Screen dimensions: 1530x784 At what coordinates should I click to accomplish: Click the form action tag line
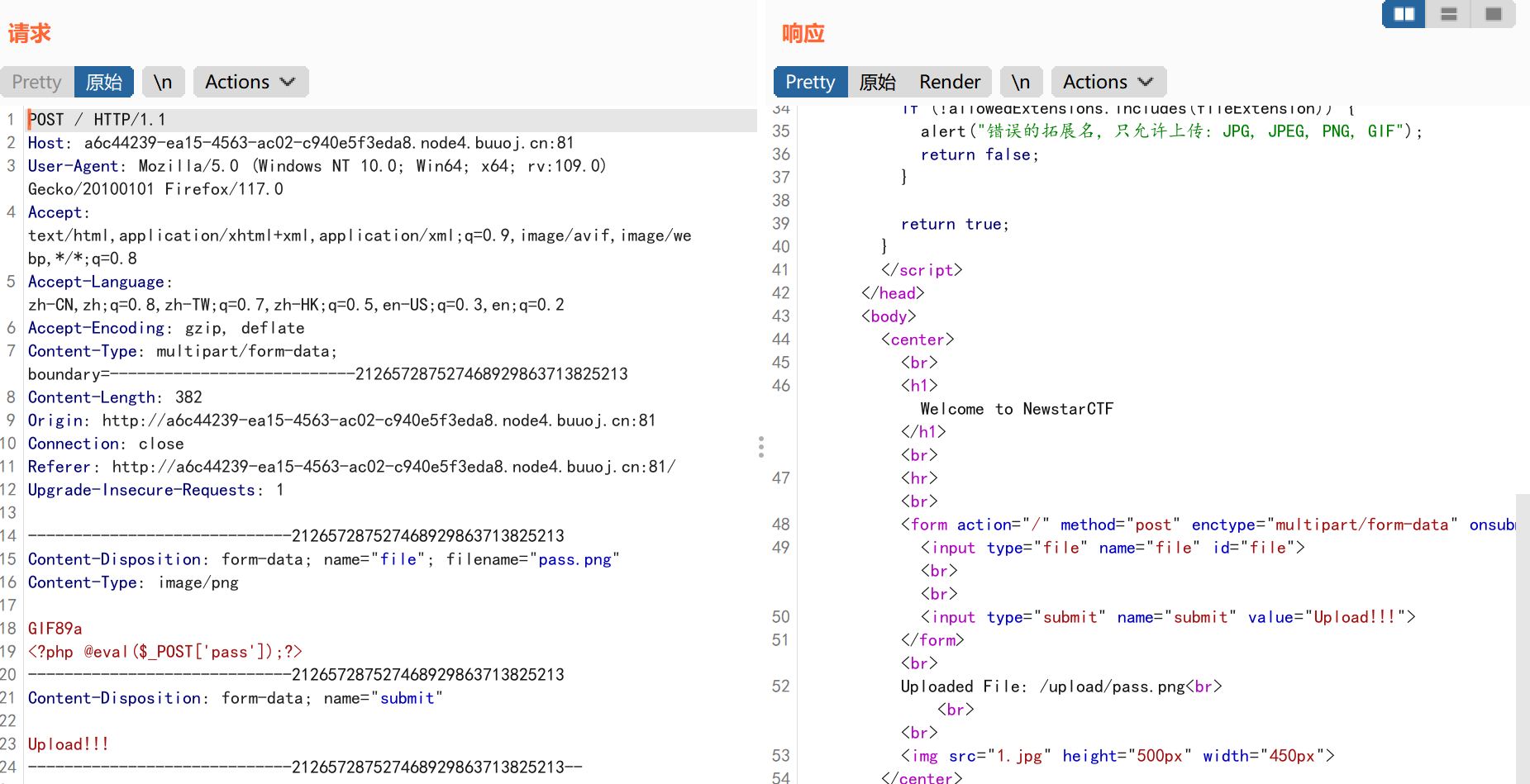pos(1208,525)
